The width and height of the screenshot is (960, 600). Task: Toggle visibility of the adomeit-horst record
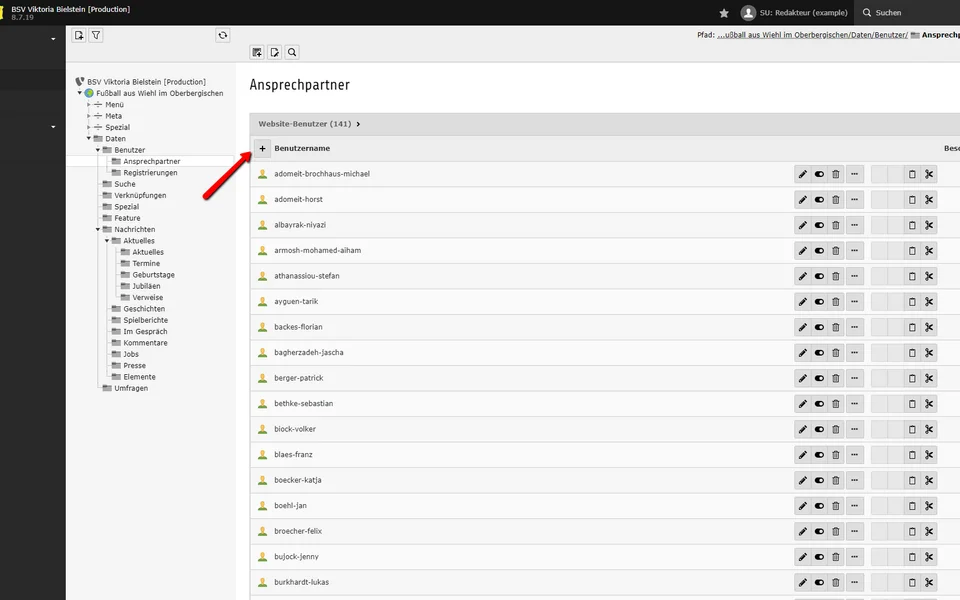click(x=819, y=200)
